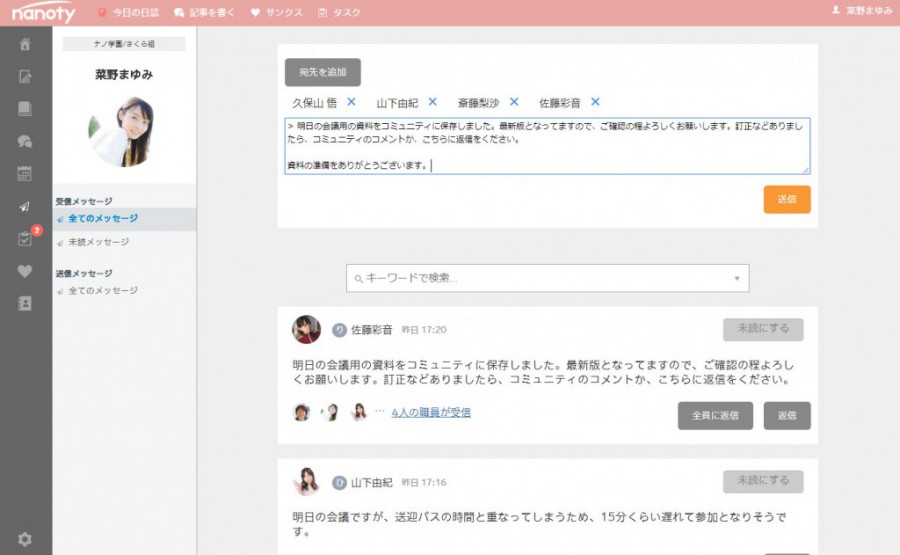Open the settings gear at sidebar bottom
This screenshot has width=900, height=555.
(25, 539)
